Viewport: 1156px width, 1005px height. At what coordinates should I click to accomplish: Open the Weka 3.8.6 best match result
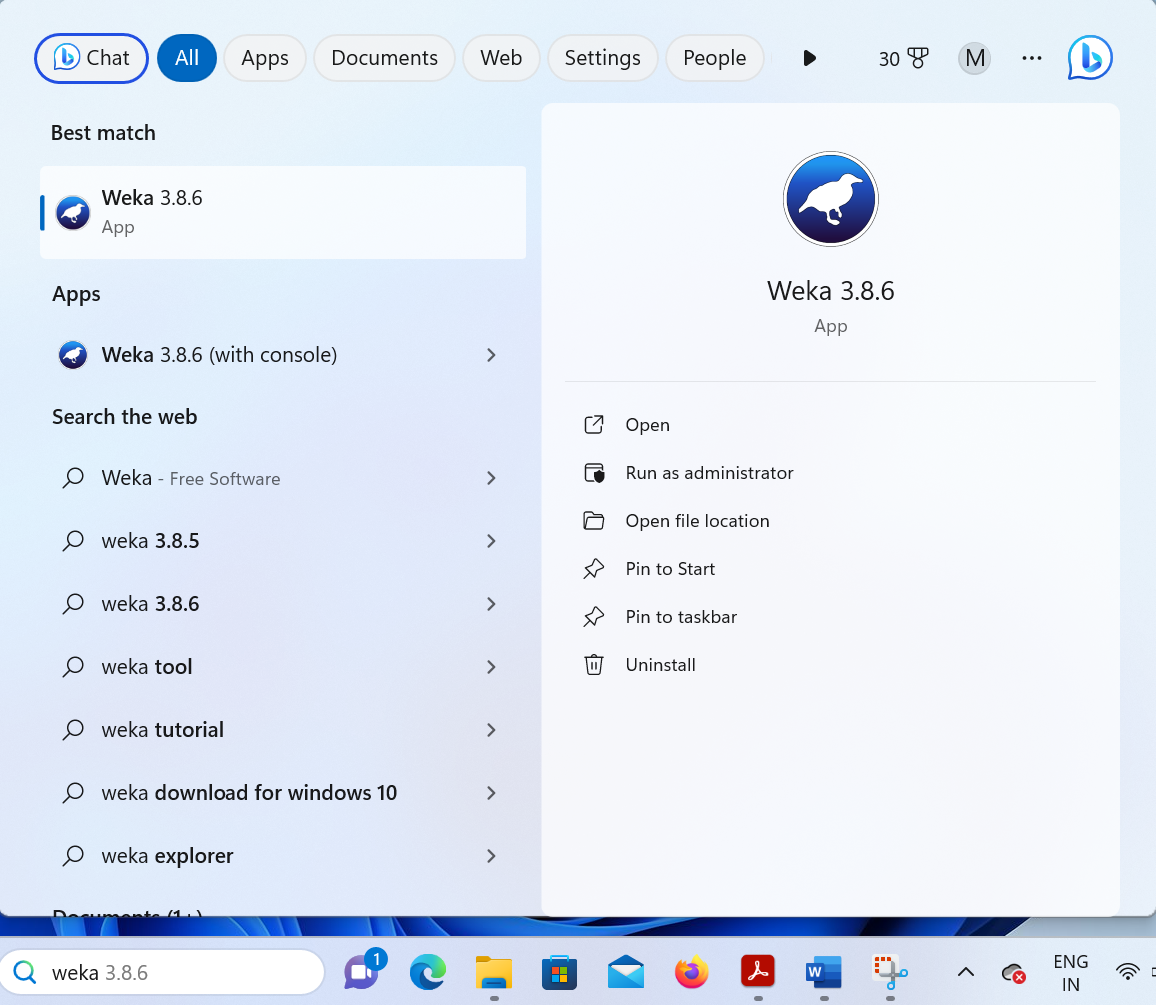[283, 212]
